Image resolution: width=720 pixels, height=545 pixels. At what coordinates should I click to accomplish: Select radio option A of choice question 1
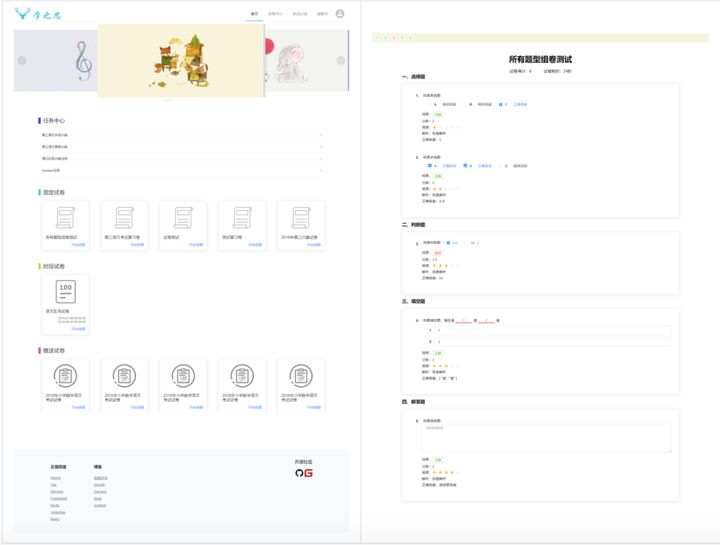pyautogui.click(x=429, y=105)
